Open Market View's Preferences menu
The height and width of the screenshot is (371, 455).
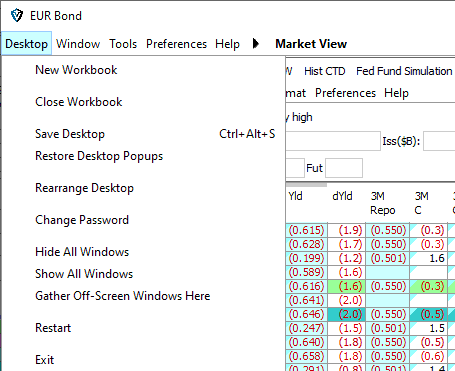click(x=345, y=93)
